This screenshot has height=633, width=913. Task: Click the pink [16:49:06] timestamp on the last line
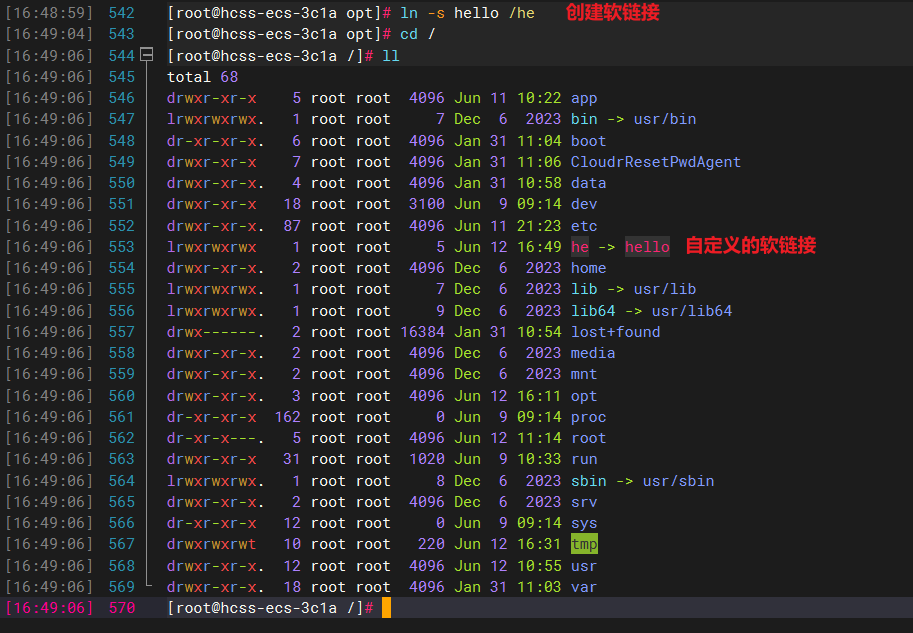(x=49, y=608)
